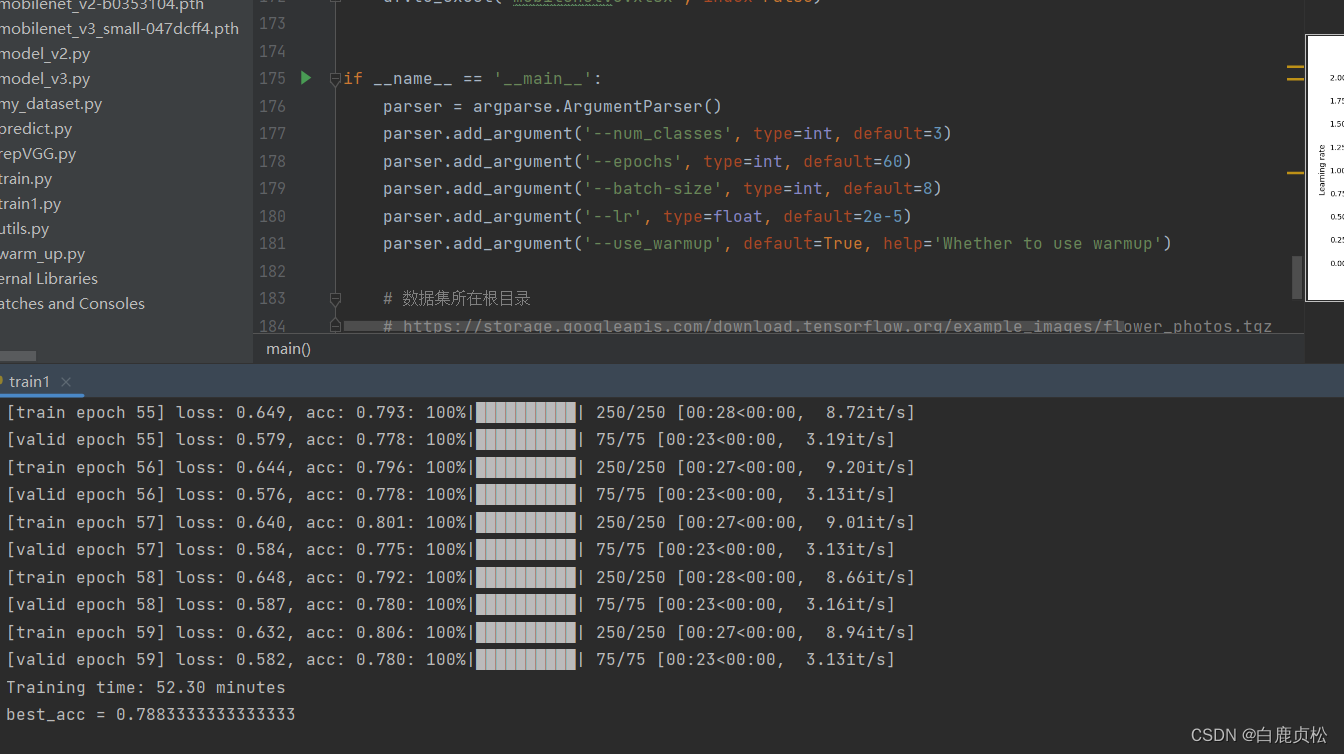Click the progress bar of valid epoch 58
The height and width of the screenshot is (754, 1344).
(x=526, y=604)
